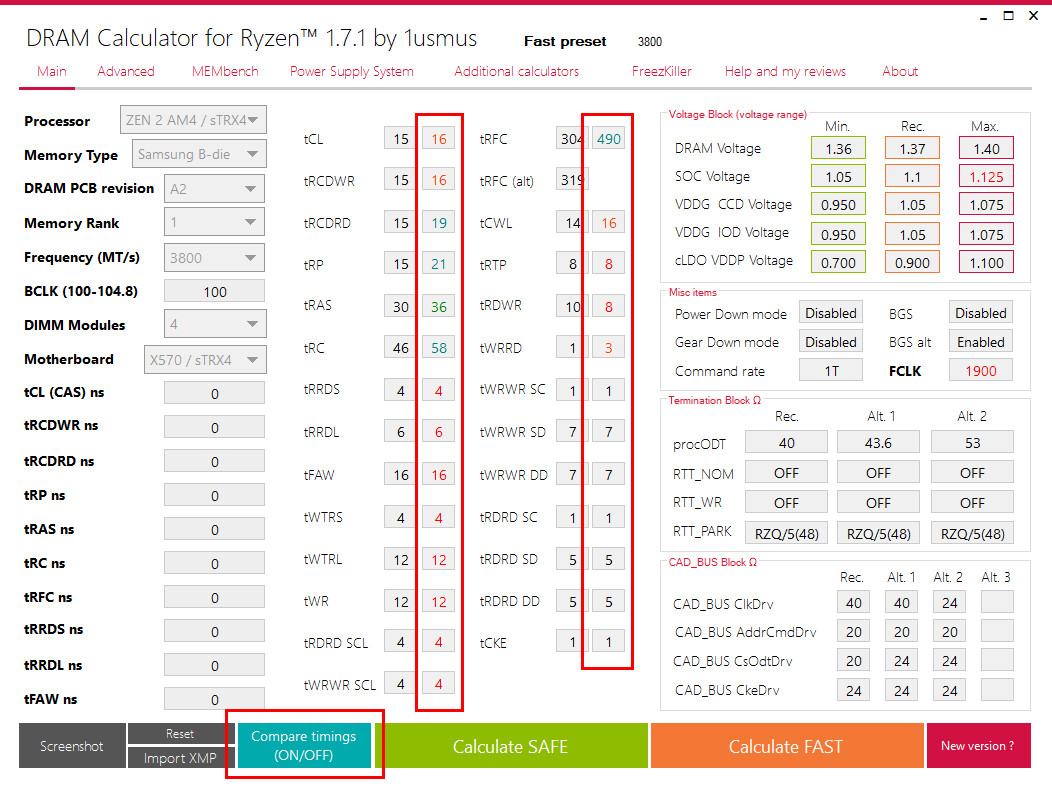This screenshot has width=1052, height=790.
Task: Open the Memory Type dropdown
Action: click(199, 154)
